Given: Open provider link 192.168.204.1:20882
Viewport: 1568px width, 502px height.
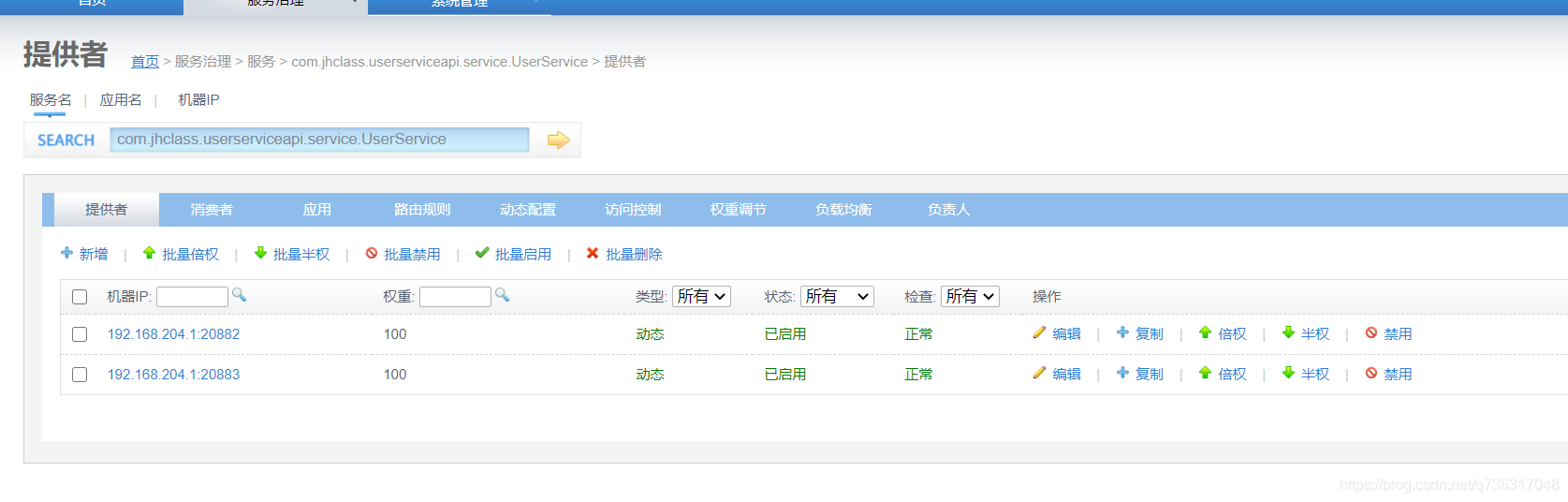Looking at the screenshot, I should 173,334.
